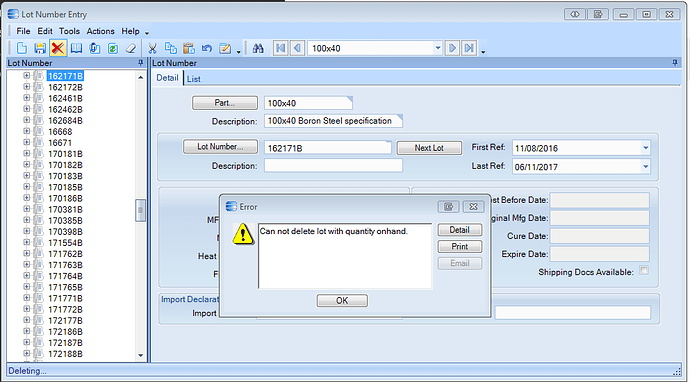The image size is (690, 382).
Task: Go to next record navigation icon
Action: [x=452, y=48]
